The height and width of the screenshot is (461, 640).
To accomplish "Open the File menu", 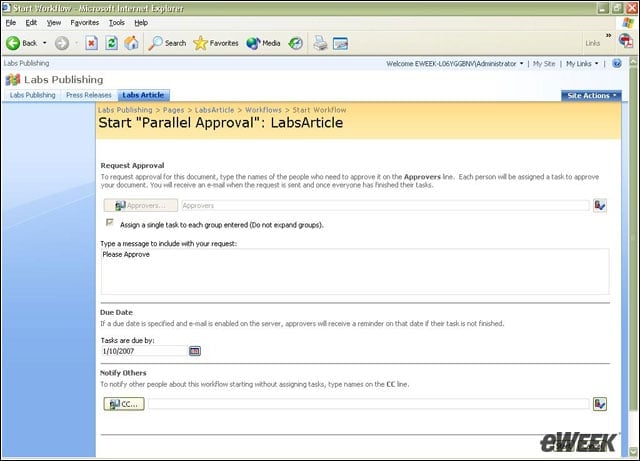I will tap(11, 23).
